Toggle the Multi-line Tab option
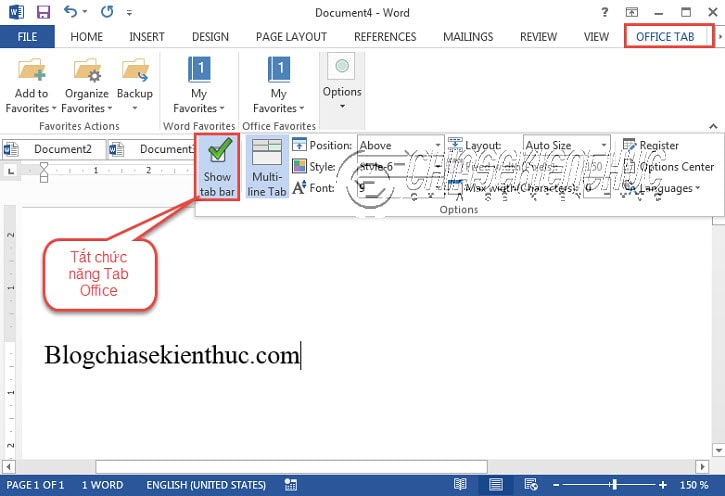Image resolution: width=725 pixels, height=496 pixels. 267,167
